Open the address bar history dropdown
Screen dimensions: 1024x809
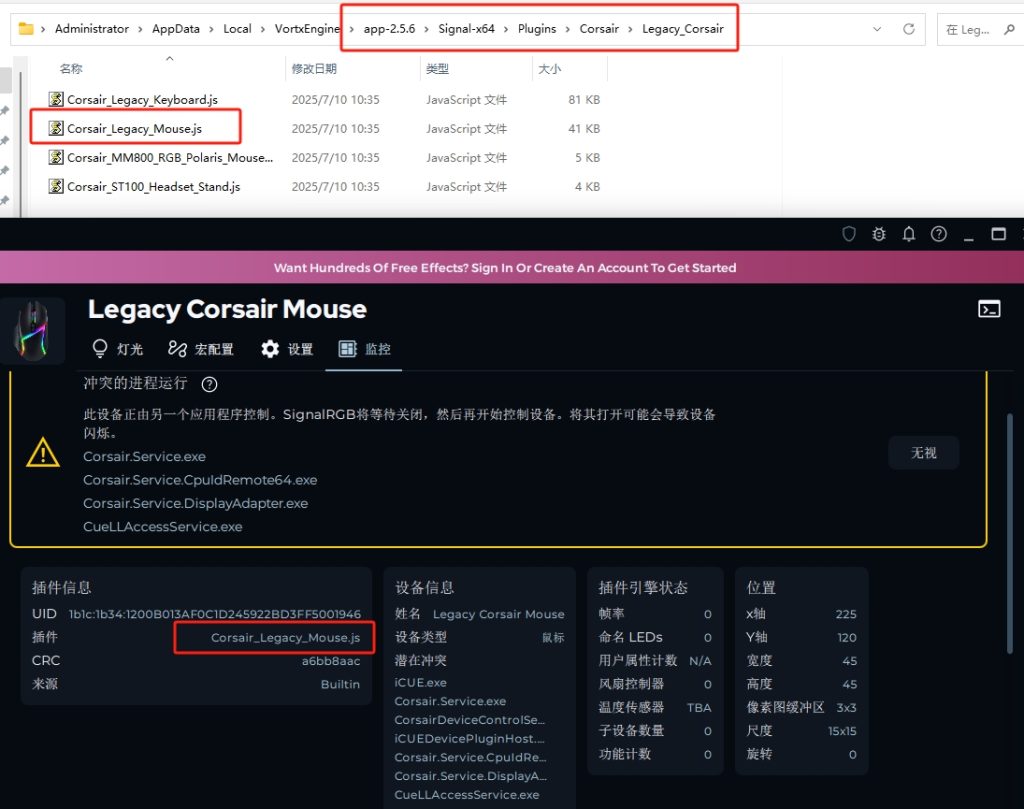[x=877, y=29]
